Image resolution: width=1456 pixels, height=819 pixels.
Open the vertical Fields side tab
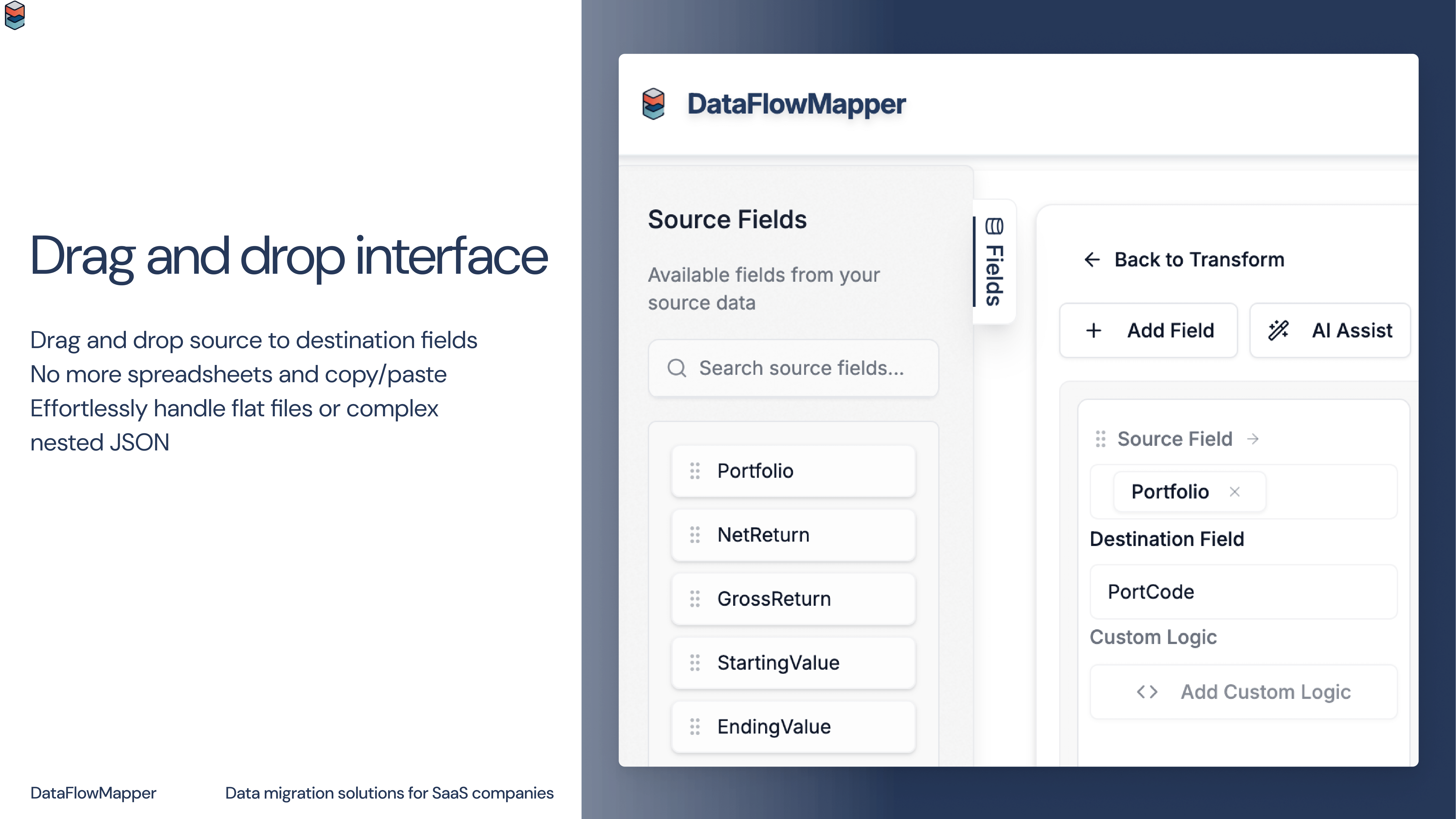click(994, 275)
